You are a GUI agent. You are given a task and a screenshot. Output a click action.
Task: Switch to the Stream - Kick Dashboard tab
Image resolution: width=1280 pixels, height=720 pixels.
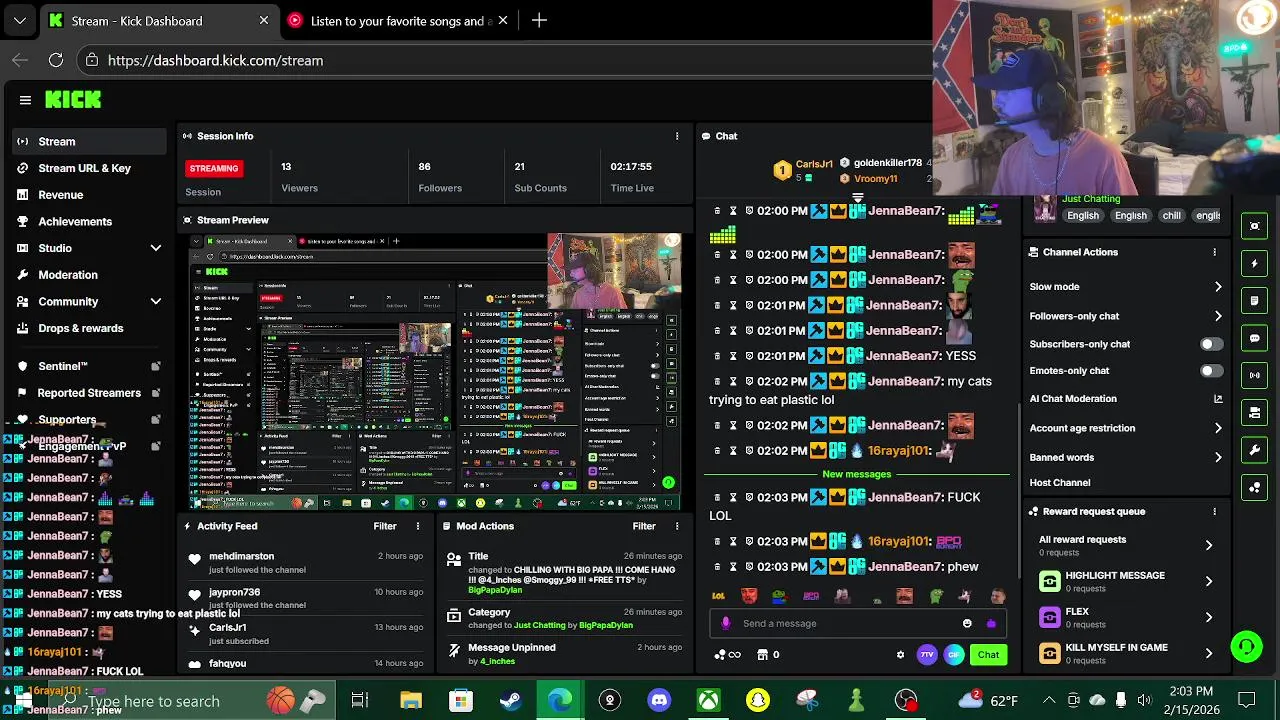coord(158,20)
